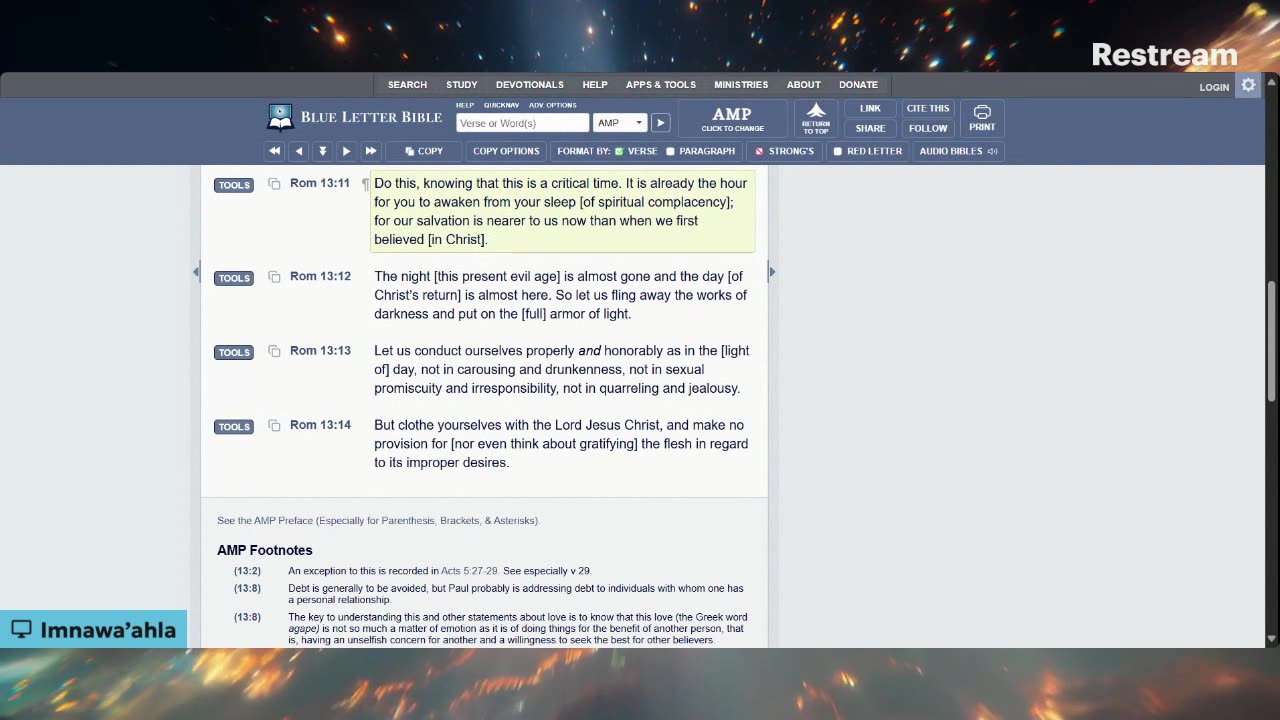
Task: Go to previous chapter left arrow
Action: (x=298, y=151)
